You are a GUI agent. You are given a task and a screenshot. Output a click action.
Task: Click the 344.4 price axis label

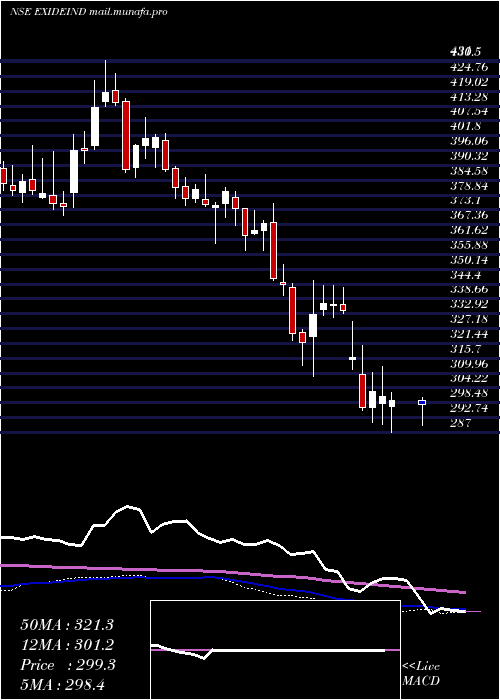(x=465, y=275)
